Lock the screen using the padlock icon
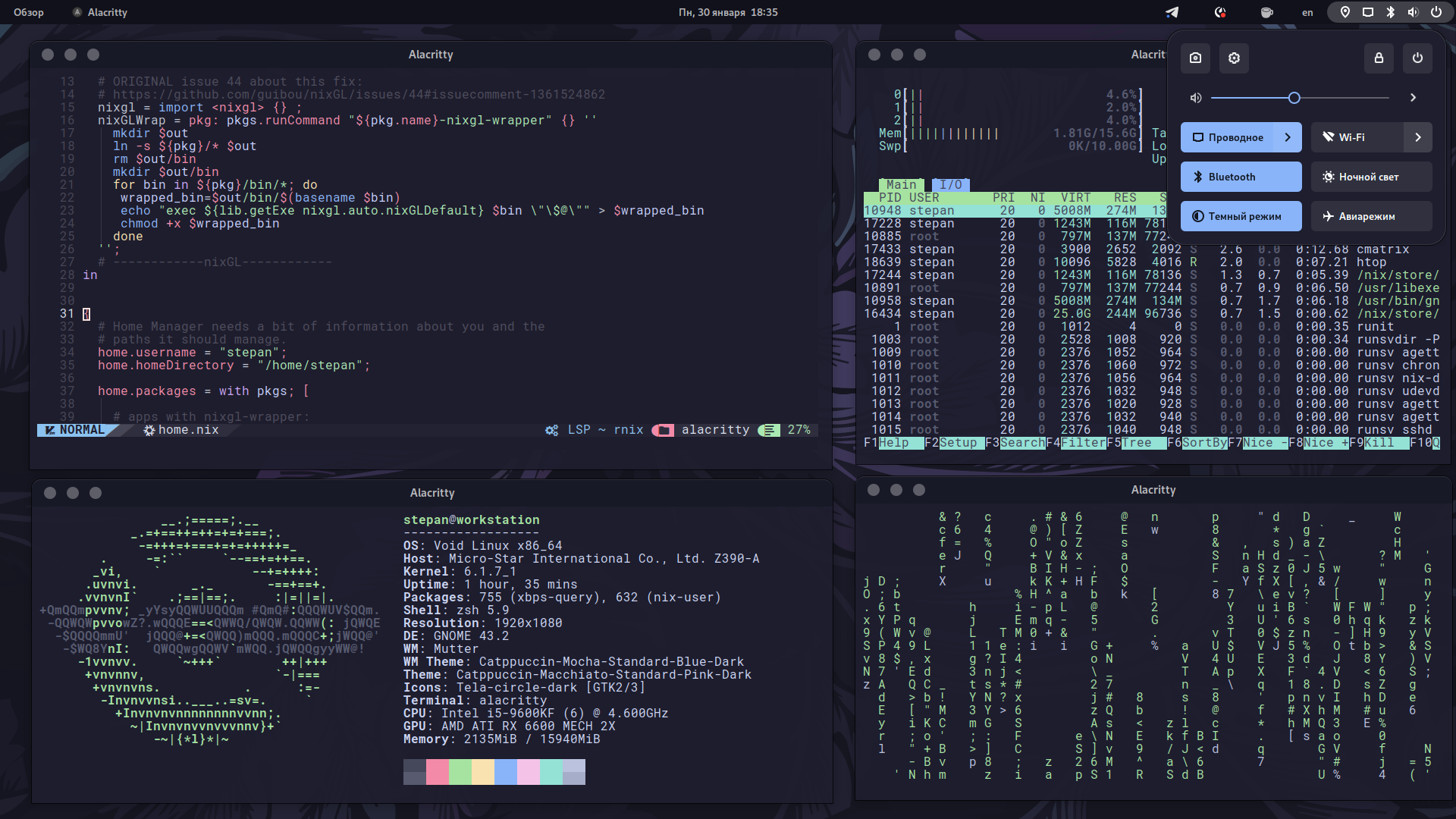 1379,58
